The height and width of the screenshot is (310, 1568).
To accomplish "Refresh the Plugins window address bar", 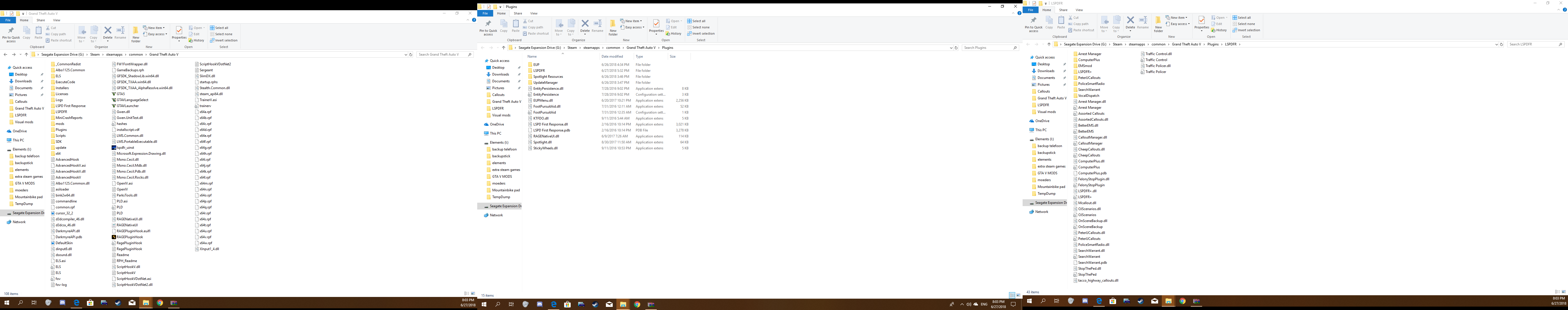I will click(x=956, y=47).
